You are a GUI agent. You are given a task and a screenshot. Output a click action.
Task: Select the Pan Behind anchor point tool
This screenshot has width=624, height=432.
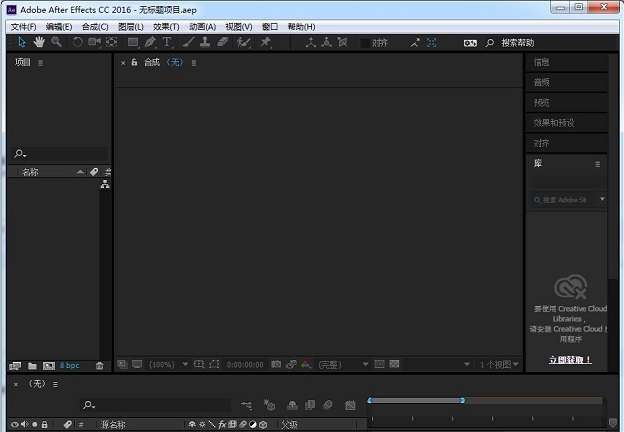pos(112,42)
